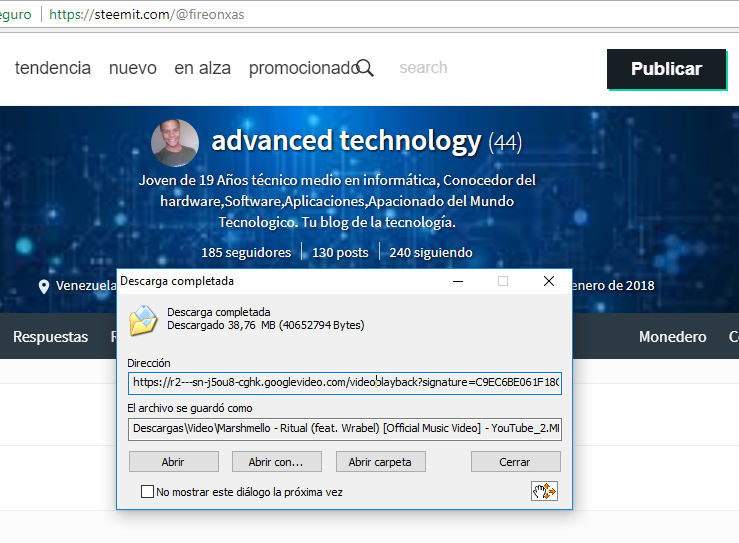The image size is (739, 543).
Task: Click the download folder icon in dialog
Action: [x=143, y=320]
